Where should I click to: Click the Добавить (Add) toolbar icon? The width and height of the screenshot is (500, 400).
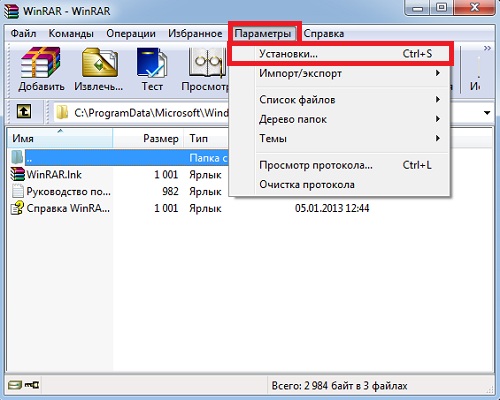tap(41, 63)
